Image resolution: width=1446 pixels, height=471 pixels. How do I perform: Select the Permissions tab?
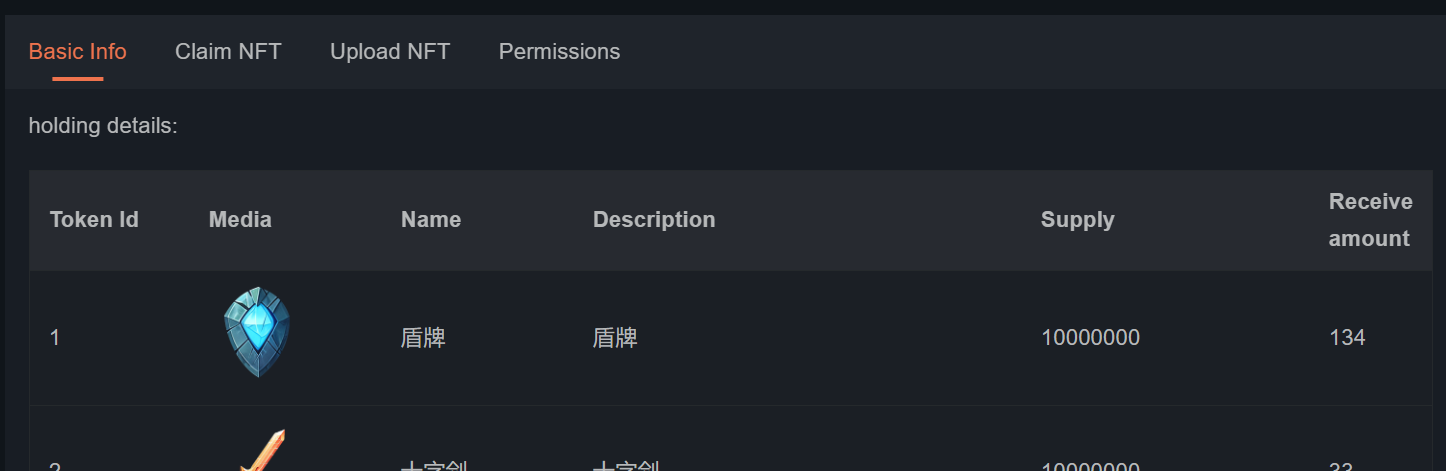click(x=559, y=51)
